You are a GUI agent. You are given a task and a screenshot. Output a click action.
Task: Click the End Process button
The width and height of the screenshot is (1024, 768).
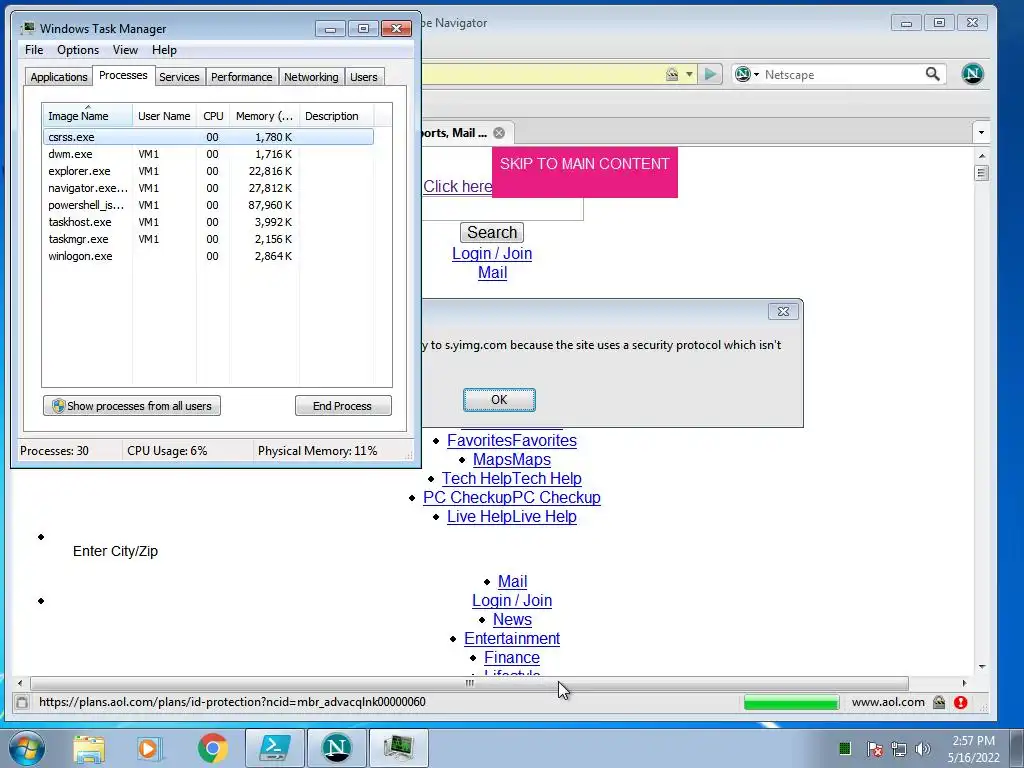click(x=343, y=406)
